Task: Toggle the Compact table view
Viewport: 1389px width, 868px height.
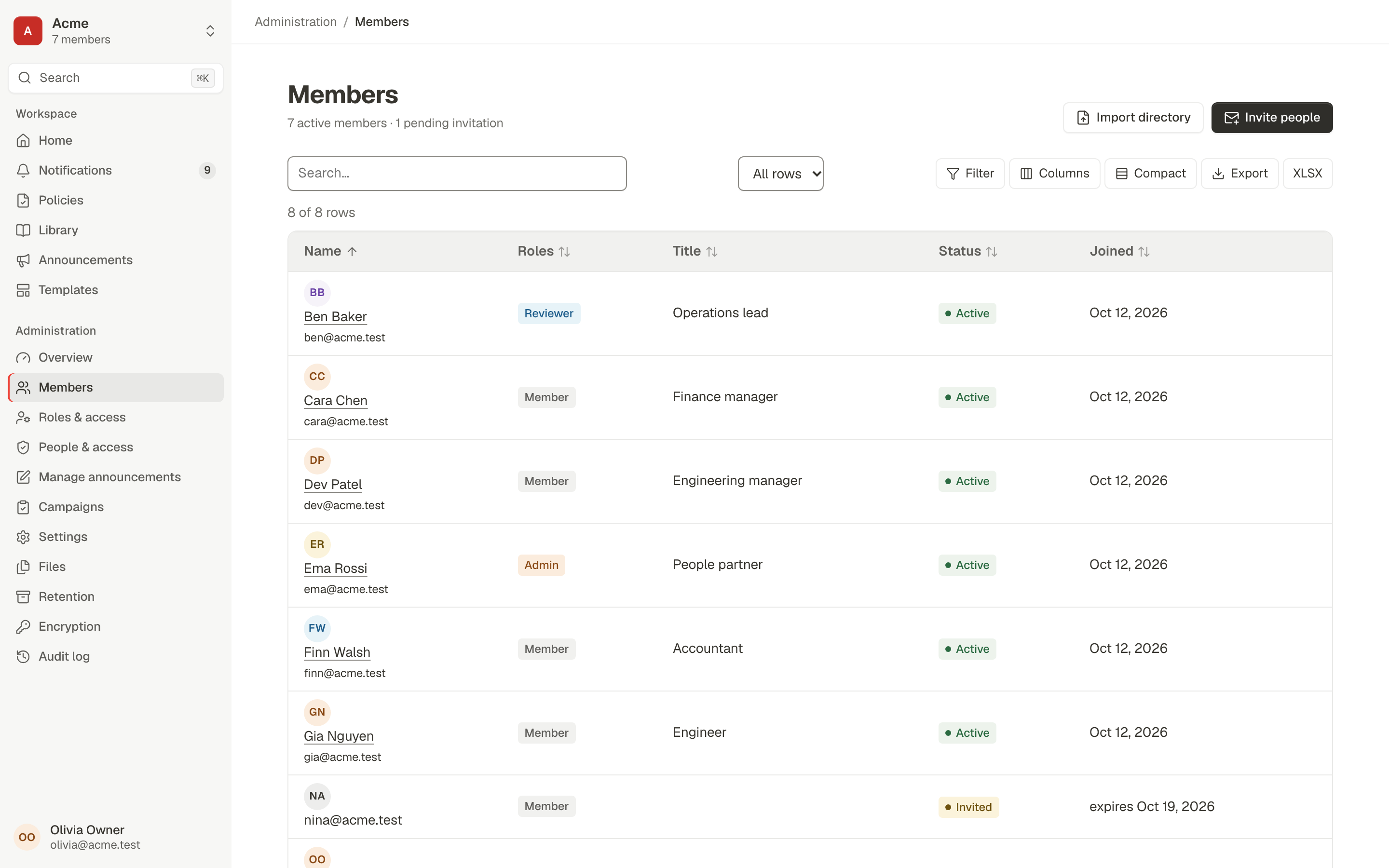Action: point(1150,174)
